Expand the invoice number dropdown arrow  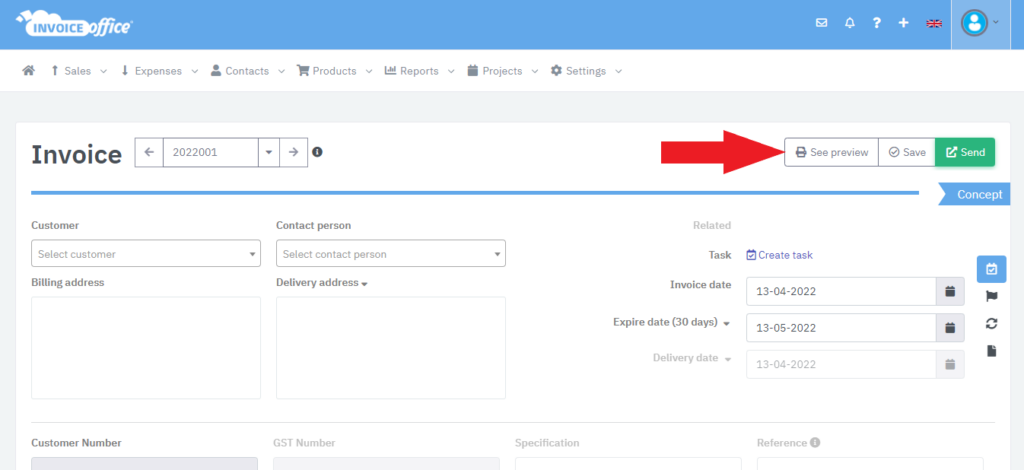268,152
